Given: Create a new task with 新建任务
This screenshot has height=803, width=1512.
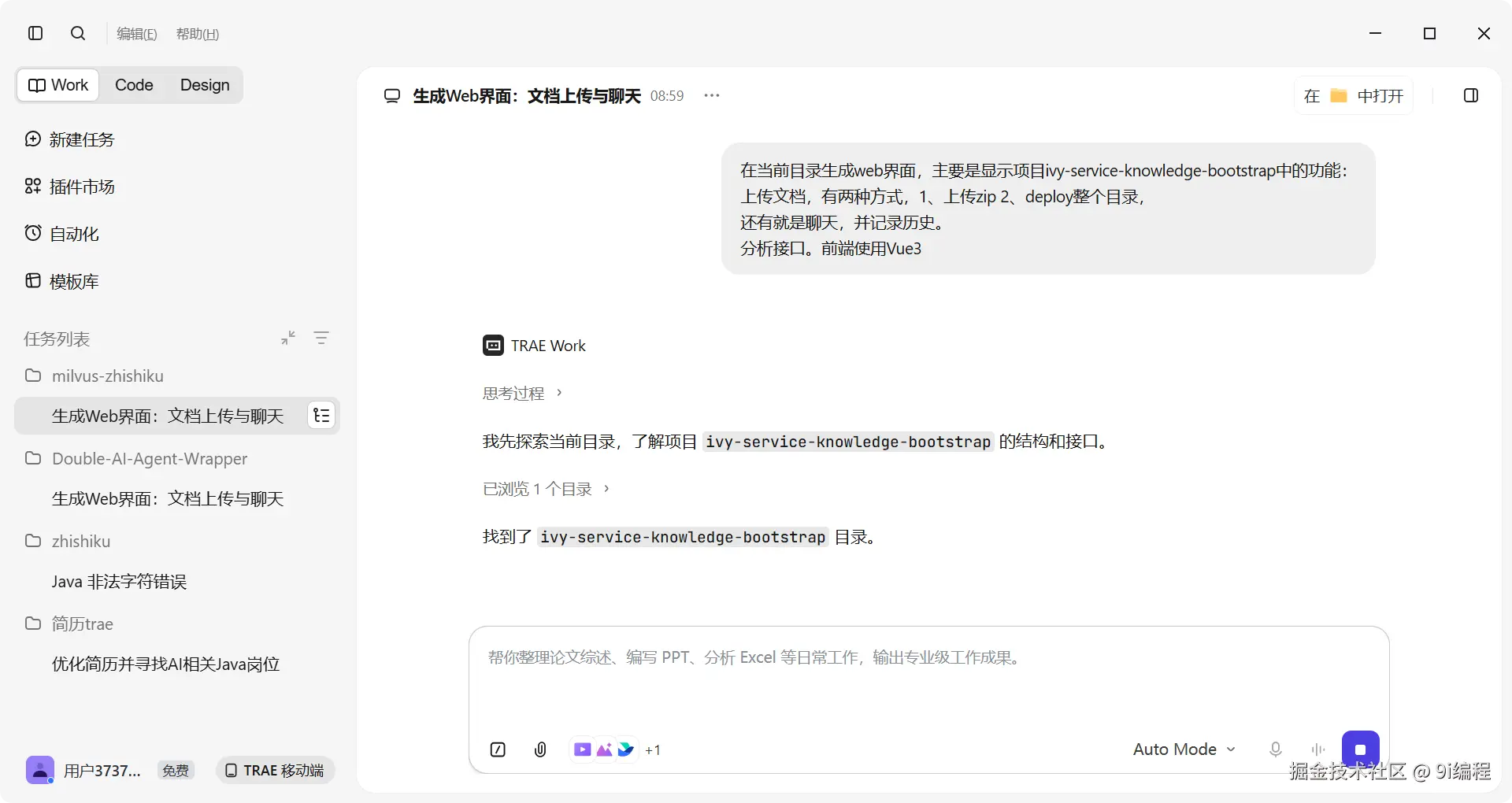Looking at the screenshot, I should coord(70,139).
